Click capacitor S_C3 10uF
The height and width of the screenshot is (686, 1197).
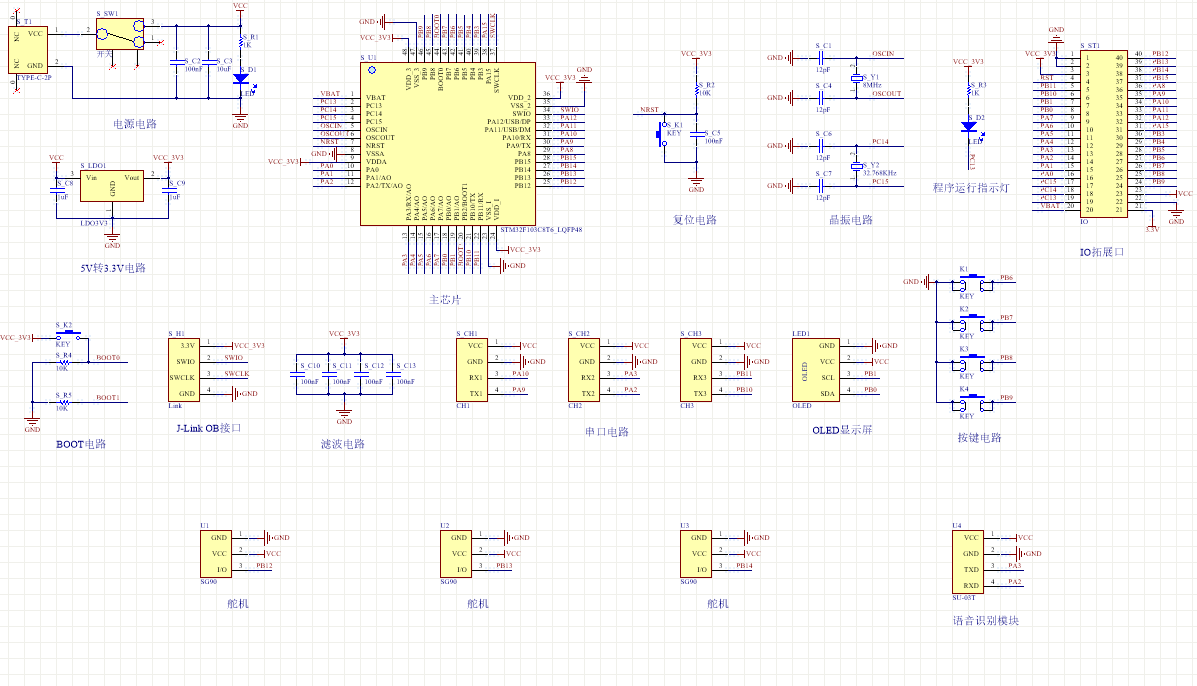(x=208, y=62)
